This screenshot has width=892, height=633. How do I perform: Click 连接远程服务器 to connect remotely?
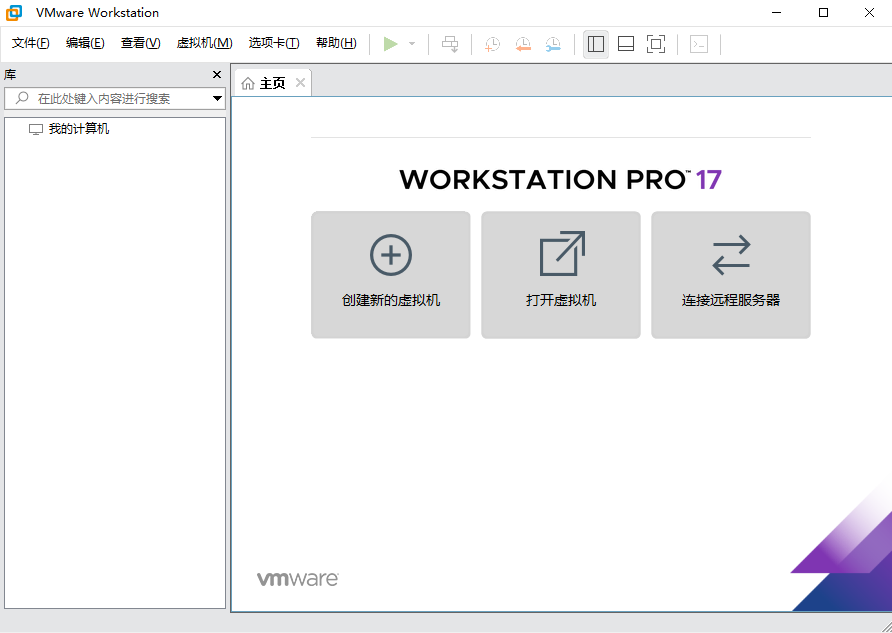730,275
